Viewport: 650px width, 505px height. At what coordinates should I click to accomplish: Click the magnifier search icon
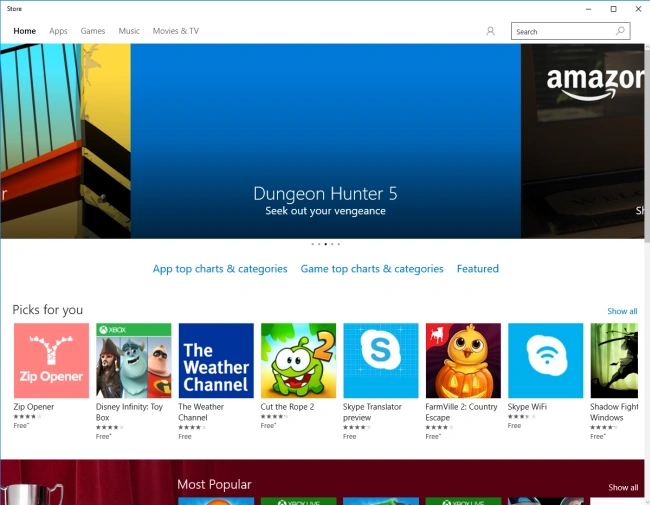620,31
